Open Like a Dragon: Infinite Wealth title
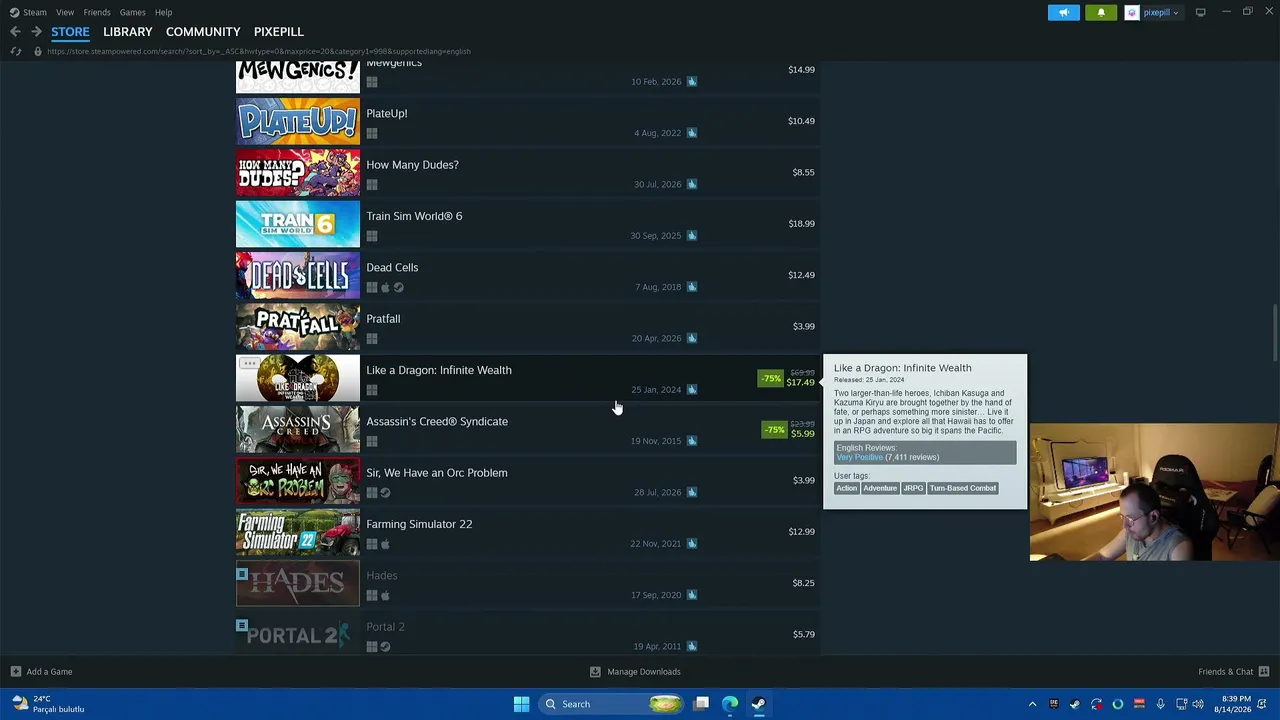Viewport: 1280px width, 720px height. tap(439, 370)
